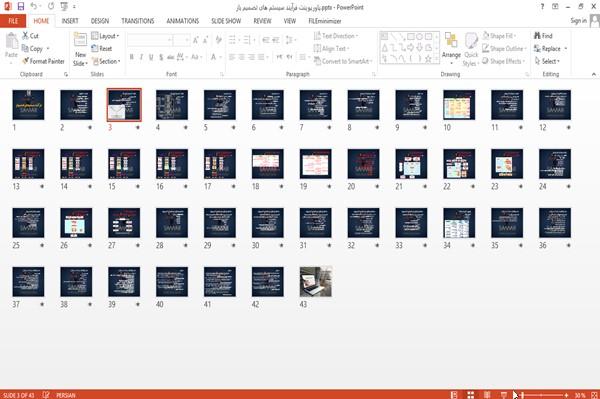600x399 pixels.
Task: Switch to the TRANSITIONS tab
Action: coord(138,21)
